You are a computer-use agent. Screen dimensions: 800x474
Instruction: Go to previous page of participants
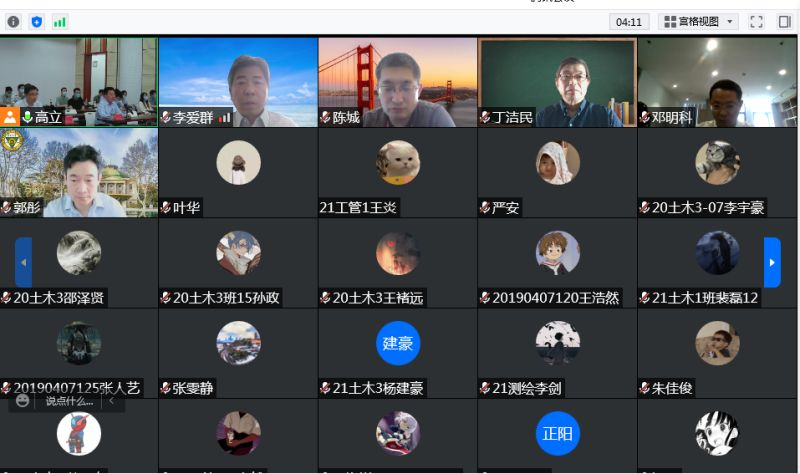pos(23,262)
